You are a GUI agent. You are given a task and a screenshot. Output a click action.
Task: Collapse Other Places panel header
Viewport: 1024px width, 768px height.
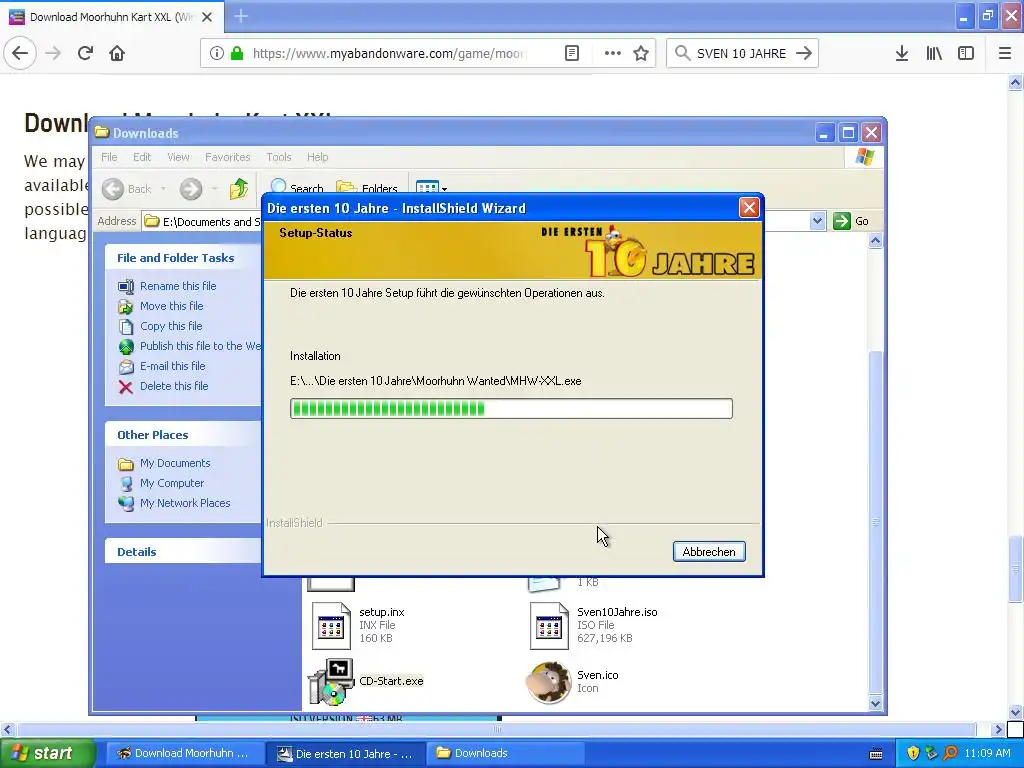(183, 435)
